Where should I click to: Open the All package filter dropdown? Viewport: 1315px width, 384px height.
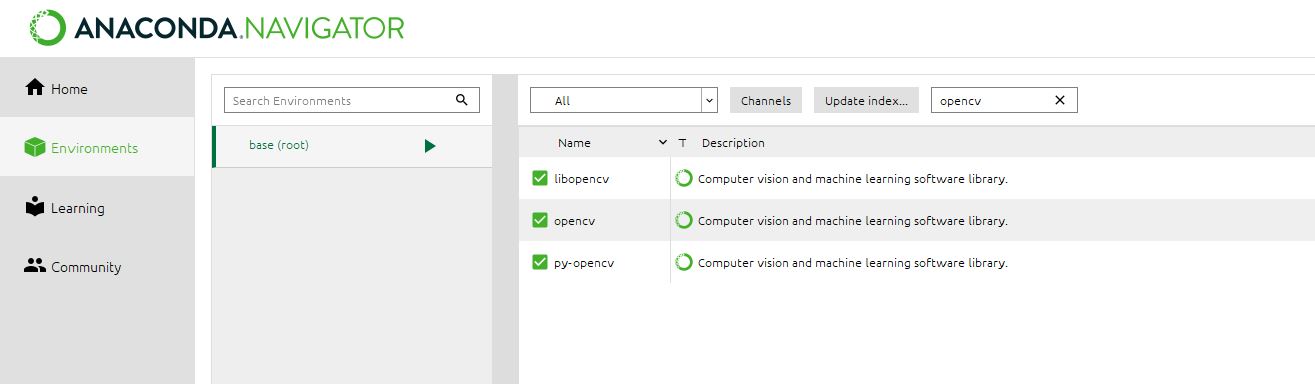(x=624, y=100)
